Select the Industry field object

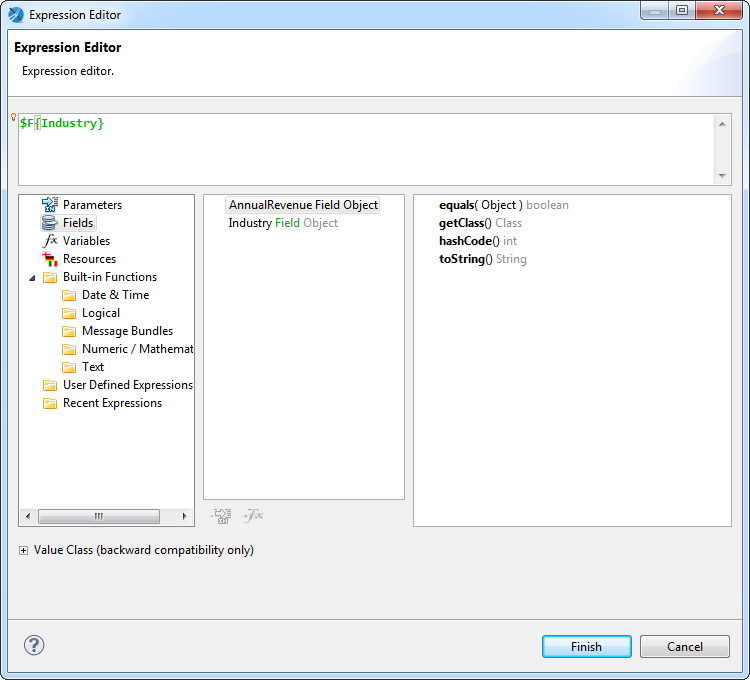[x=283, y=223]
